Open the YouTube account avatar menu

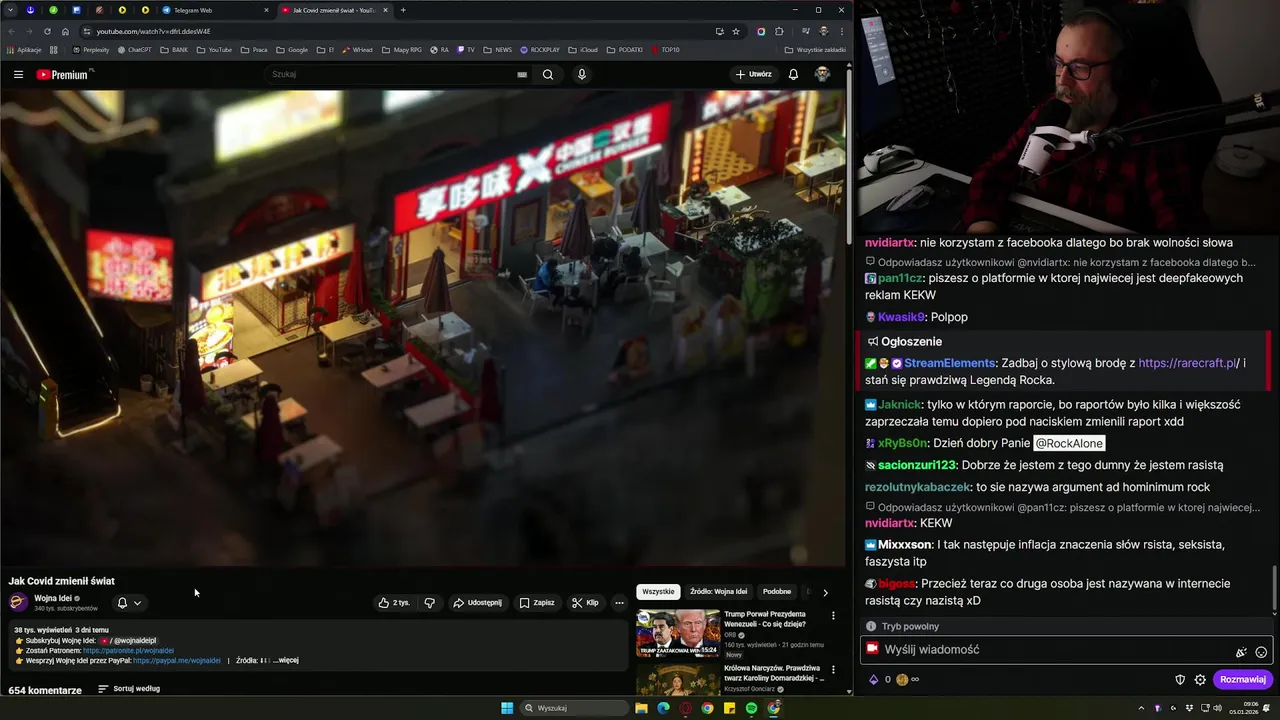[822, 74]
